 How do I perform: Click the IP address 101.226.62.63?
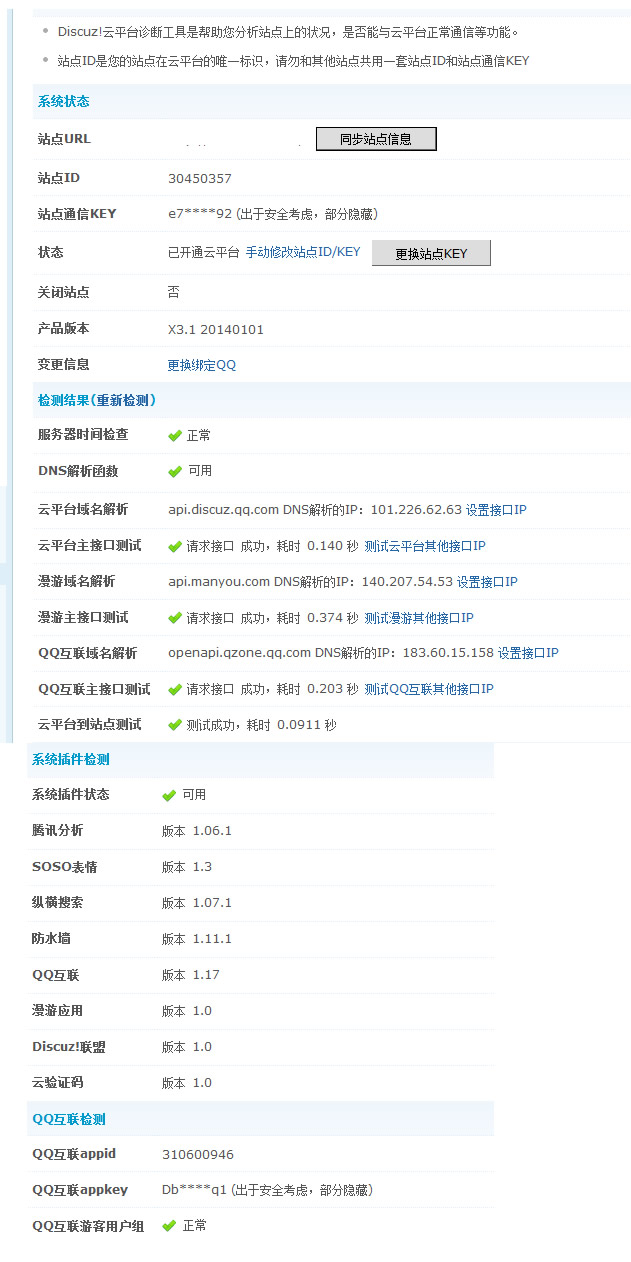pyautogui.click(x=416, y=510)
